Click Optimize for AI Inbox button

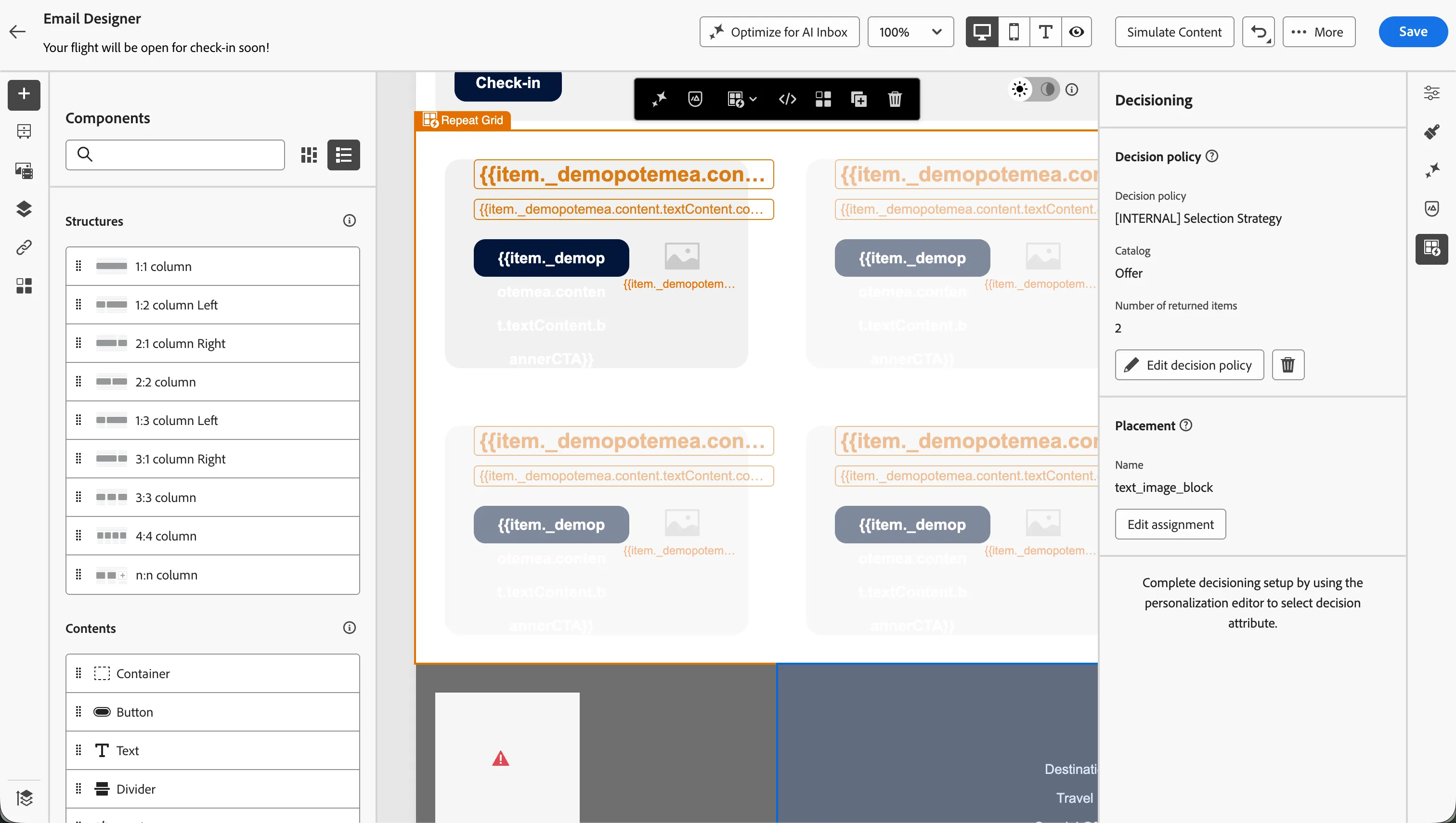[779, 32]
